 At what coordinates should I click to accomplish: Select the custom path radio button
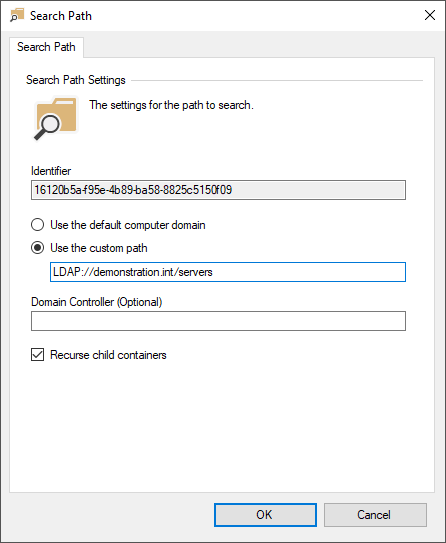coord(37,248)
